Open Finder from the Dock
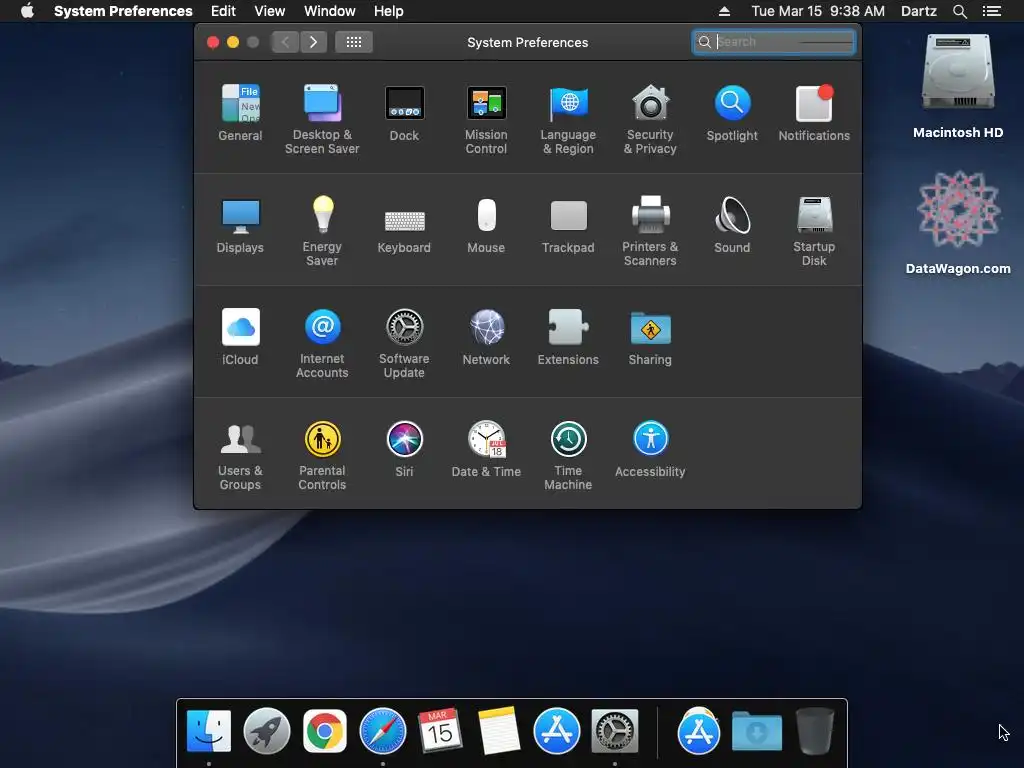 click(209, 731)
